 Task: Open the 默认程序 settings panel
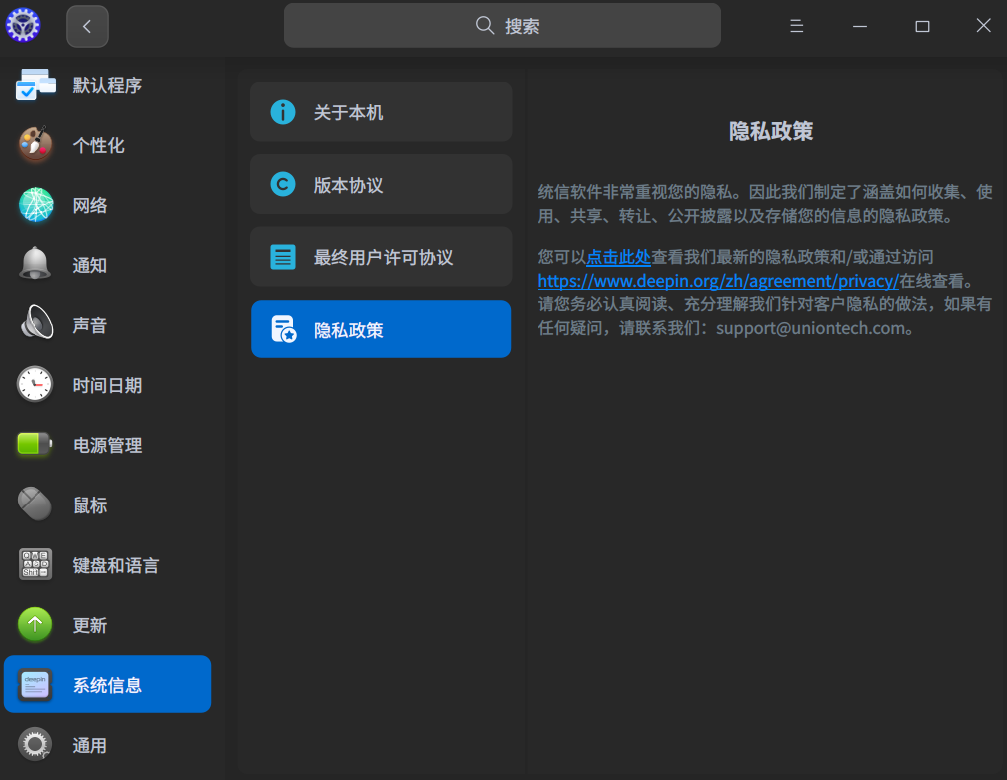(107, 85)
